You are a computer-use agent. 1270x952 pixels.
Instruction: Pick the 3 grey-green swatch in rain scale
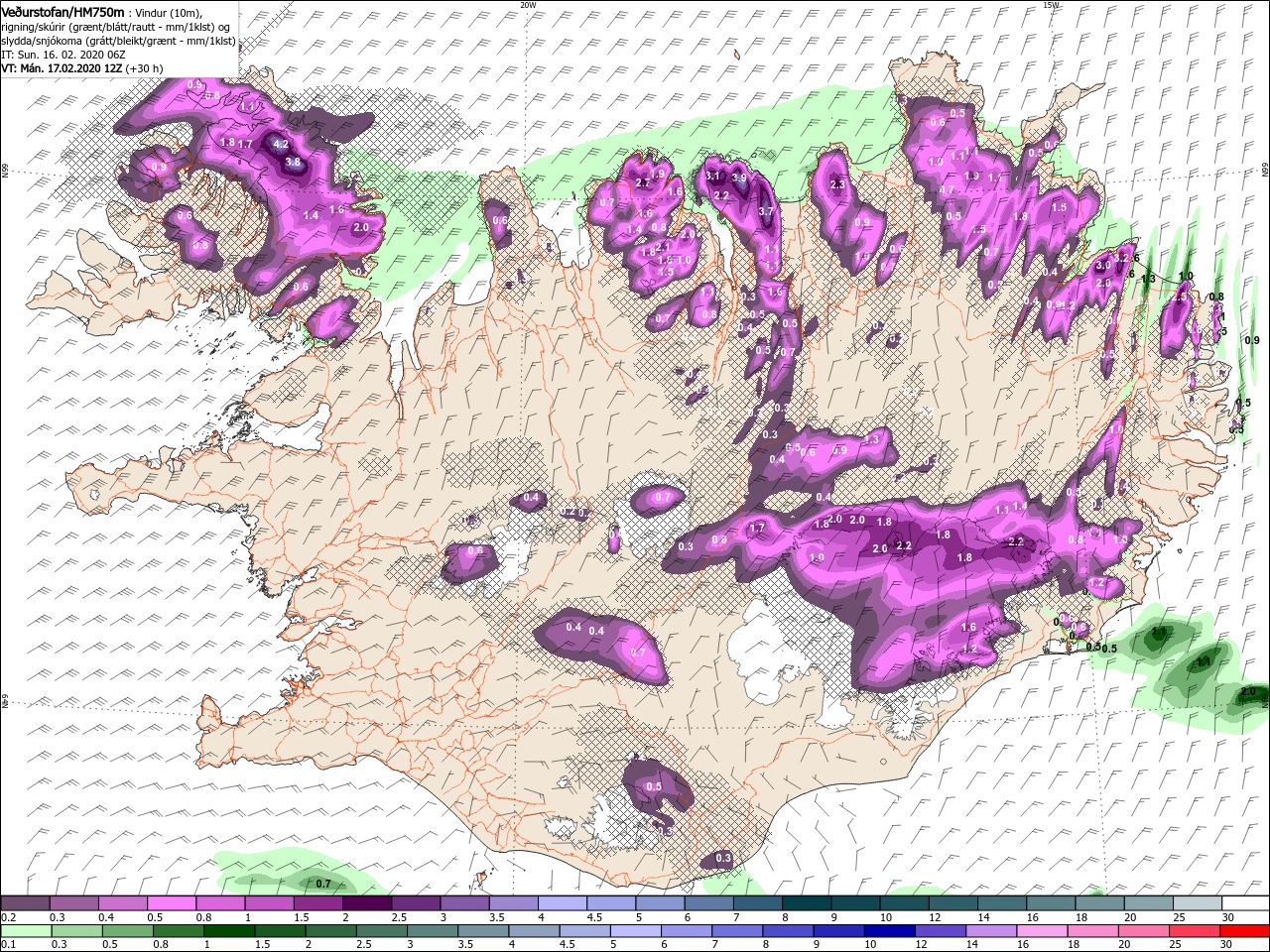tap(432, 931)
